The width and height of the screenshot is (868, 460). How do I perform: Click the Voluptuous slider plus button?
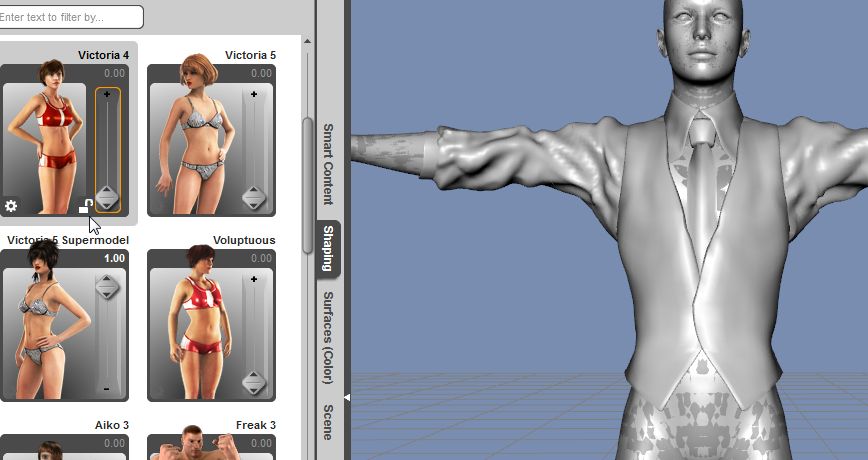click(254, 280)
